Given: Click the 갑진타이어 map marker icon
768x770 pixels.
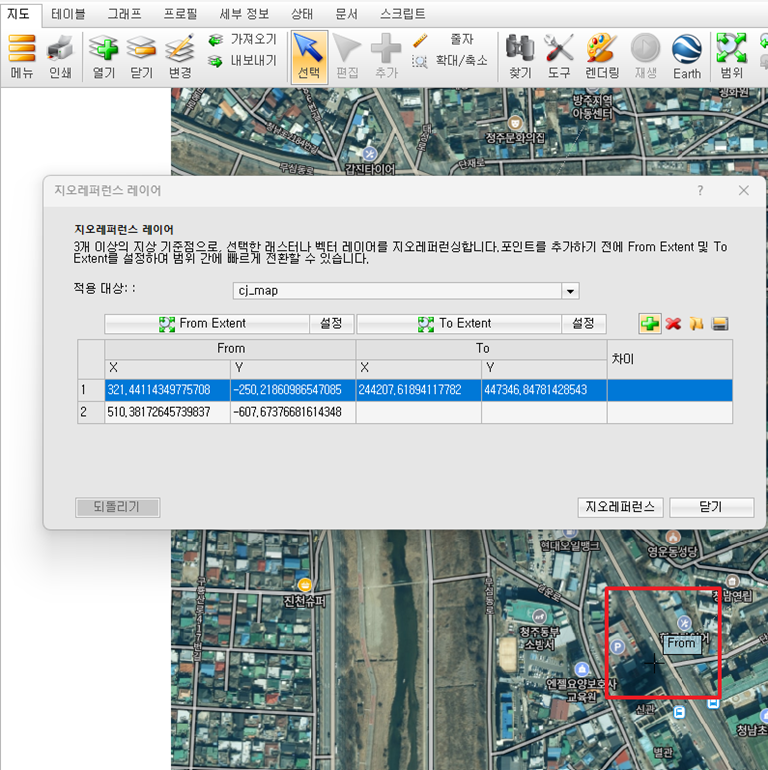Looking at the screenshot, I should (x=369, y=154).
